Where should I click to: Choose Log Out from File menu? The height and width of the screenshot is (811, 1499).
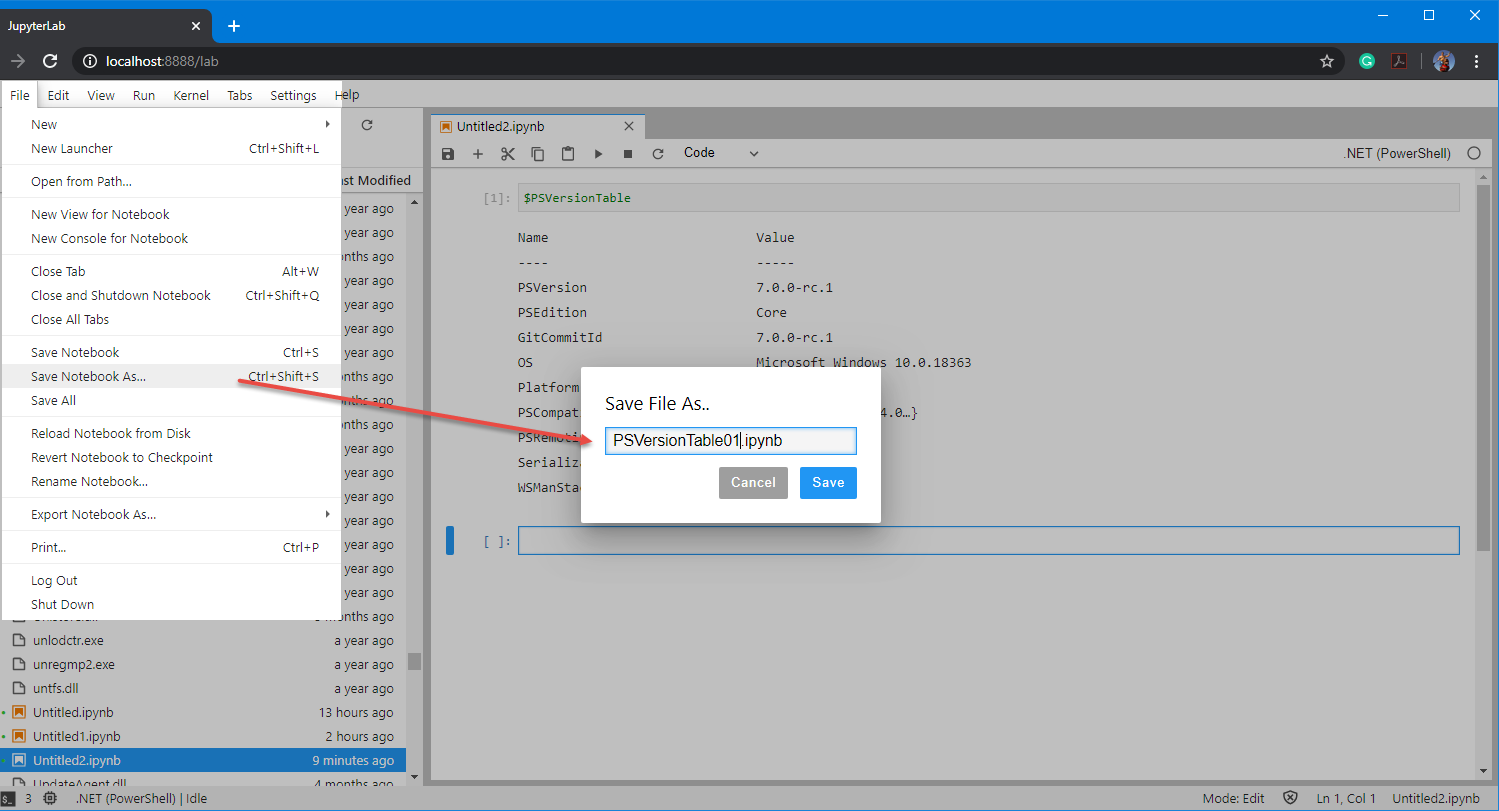(x=172, y=581)
